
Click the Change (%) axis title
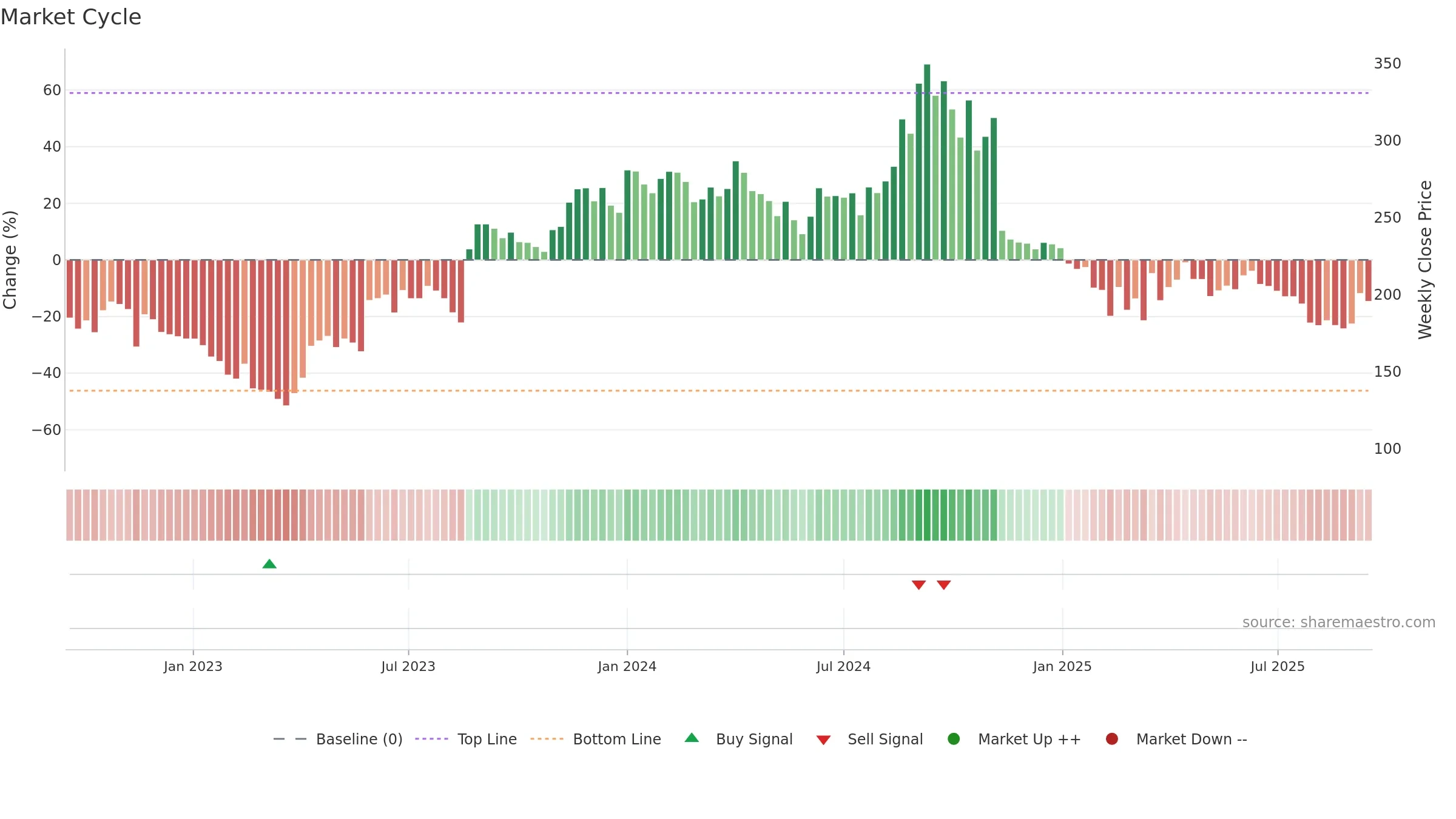10,260
